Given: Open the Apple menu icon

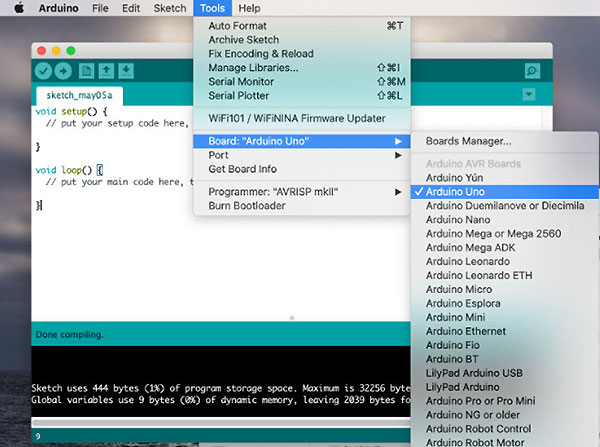Looking at the screenshot, I should (18, 8).
